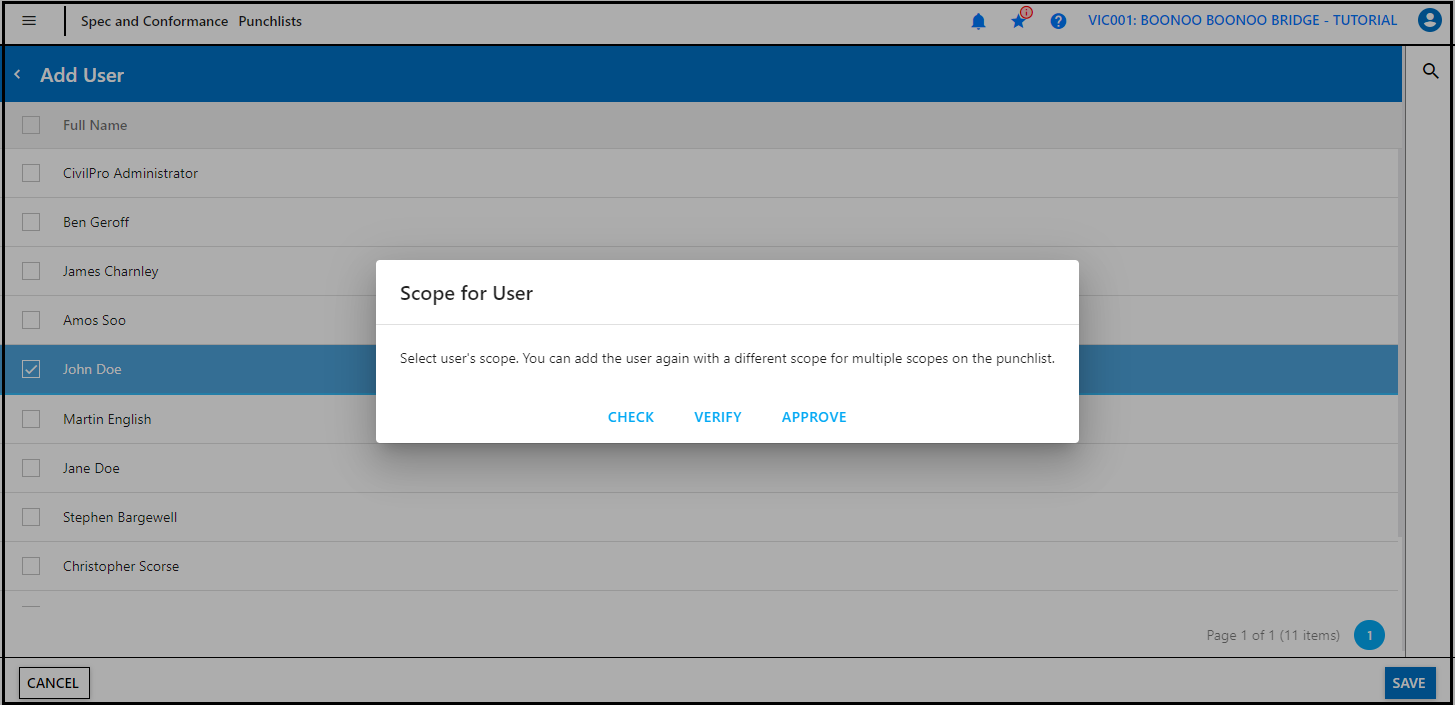
Task: Select the Martin English checkbox
Action: click(x=31, y=419)
